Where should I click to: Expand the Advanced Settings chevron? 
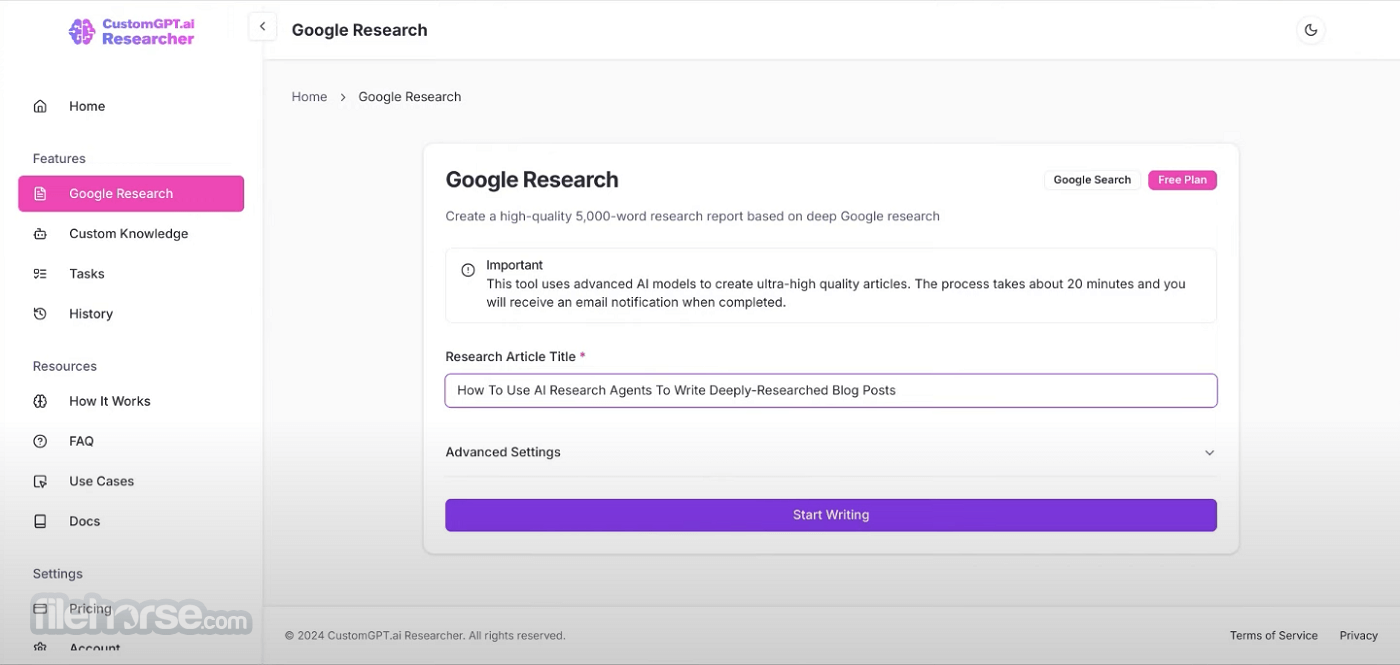[1209, 453]
